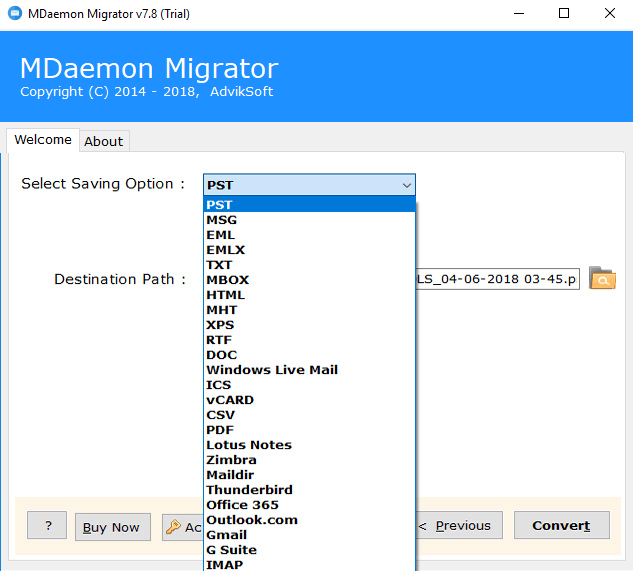Choose the vCARD entry
The image size is (633, 571).
pos(309,400)
